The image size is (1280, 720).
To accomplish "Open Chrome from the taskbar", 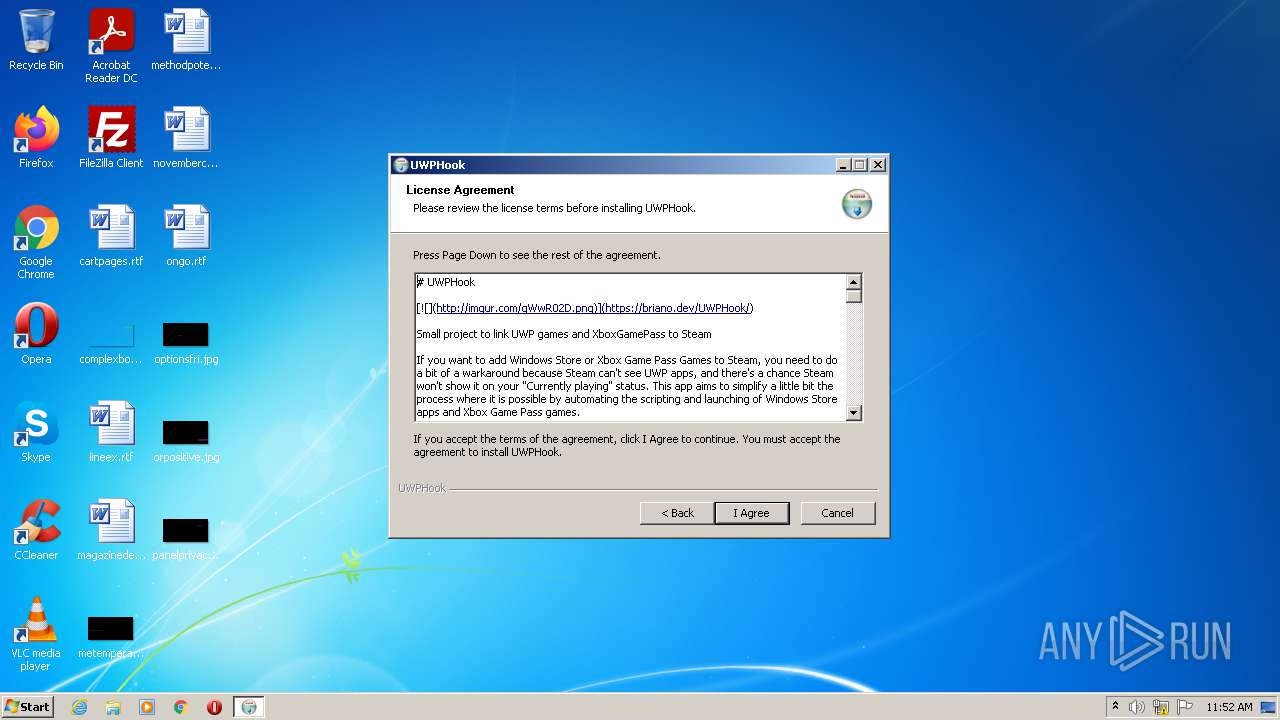I will [181, 707].
